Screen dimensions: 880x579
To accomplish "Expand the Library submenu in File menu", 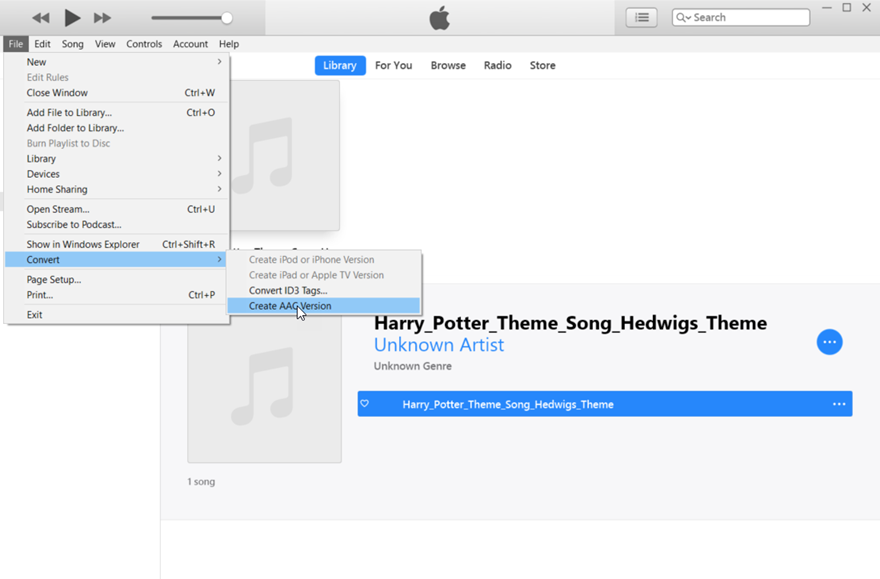I will (x=117, y=159).
